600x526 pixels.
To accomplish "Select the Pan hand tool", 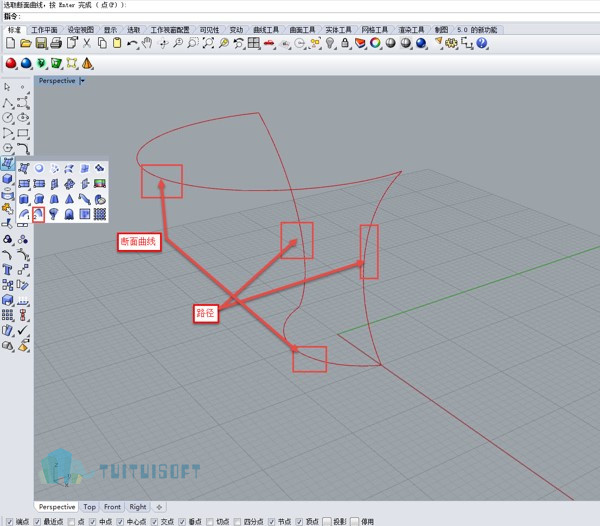I will tap(147, 43).
